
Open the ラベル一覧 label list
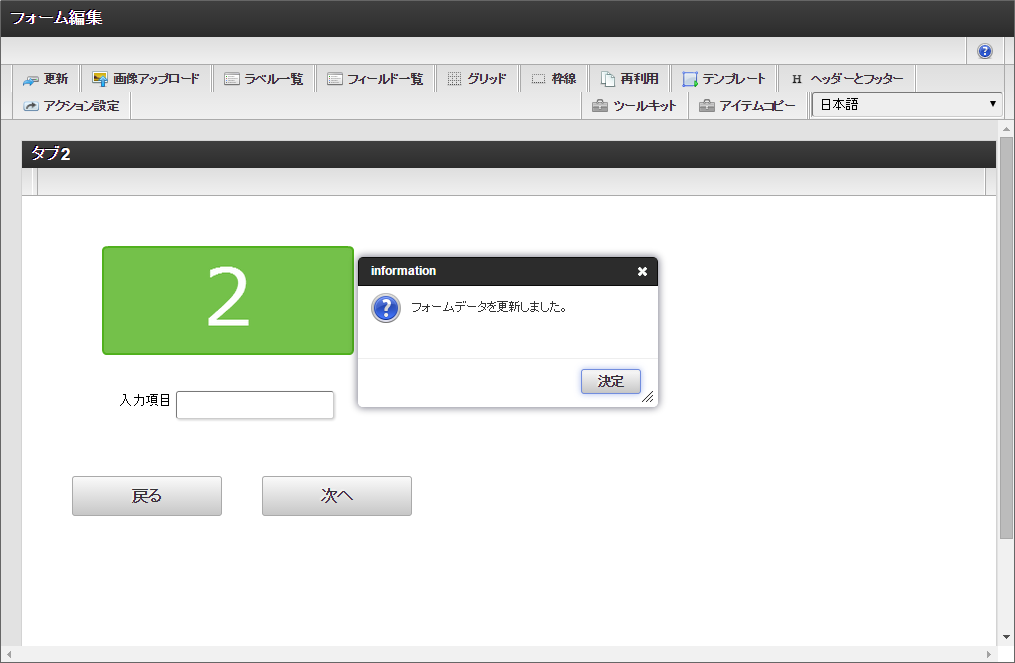pos(264,79)
